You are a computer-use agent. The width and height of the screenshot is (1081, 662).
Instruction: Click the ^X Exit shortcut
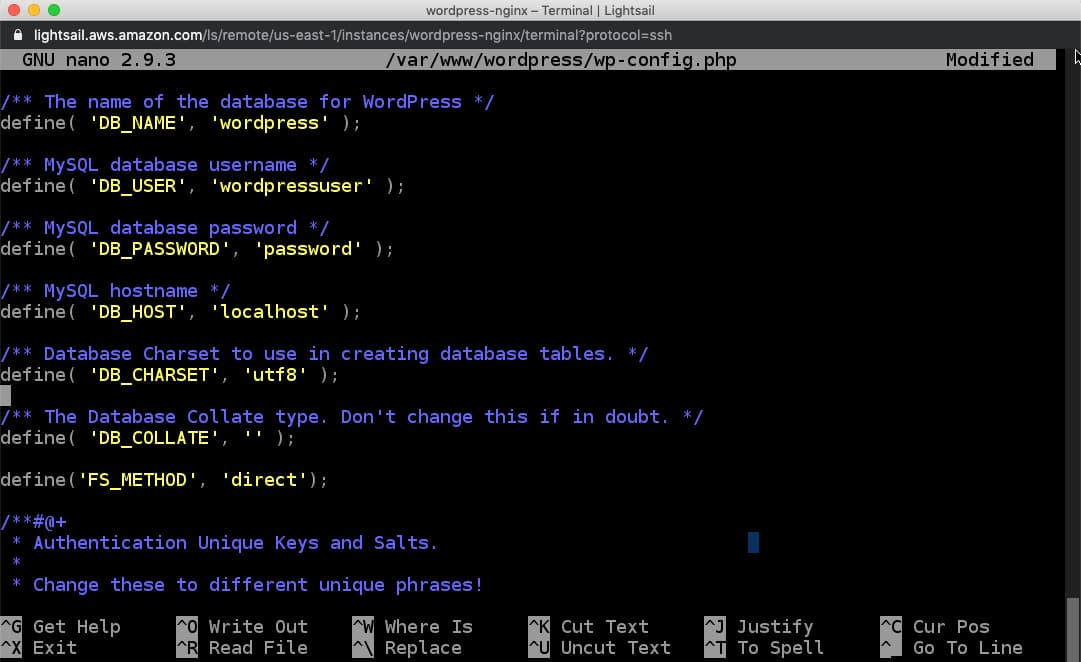tap(39, 648)
